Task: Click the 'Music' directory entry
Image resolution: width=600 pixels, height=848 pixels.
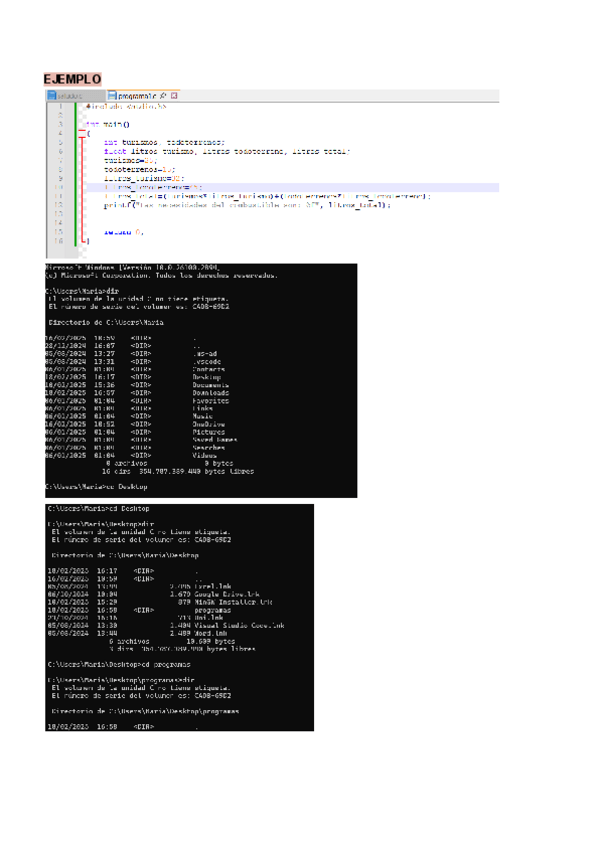Action: pos(202,416)
